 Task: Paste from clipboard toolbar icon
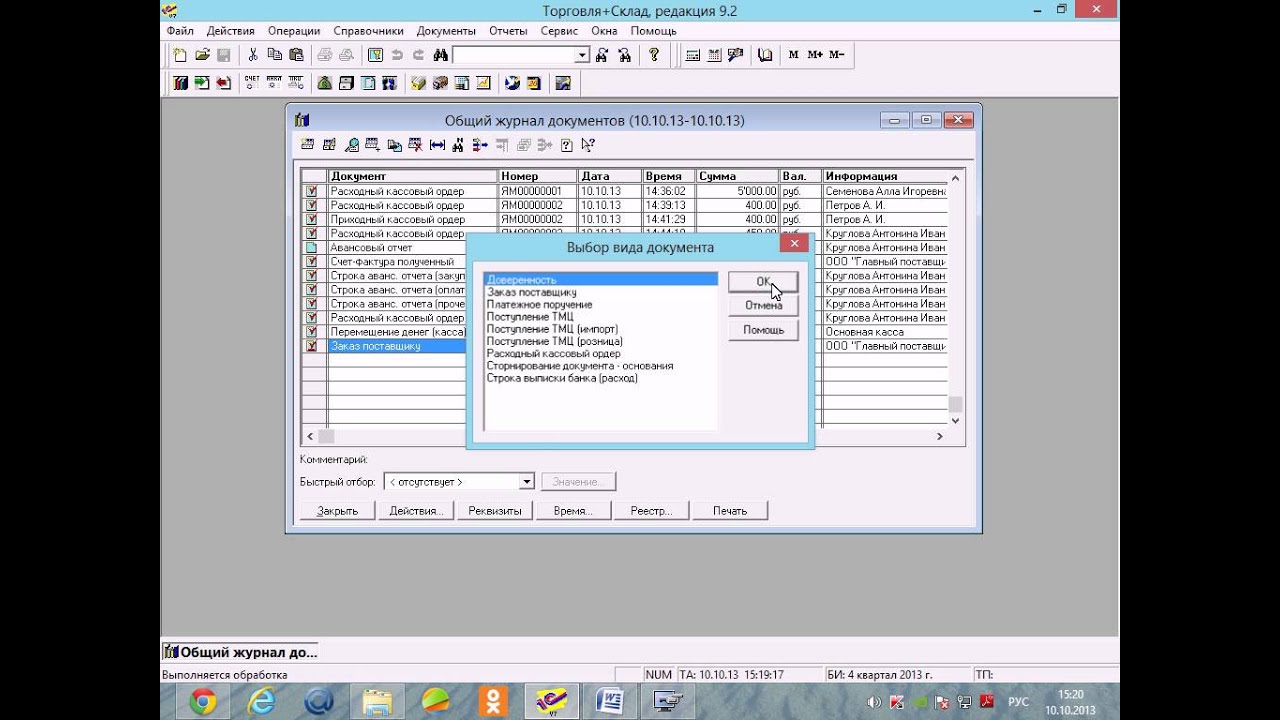click(x=296, y=55)
